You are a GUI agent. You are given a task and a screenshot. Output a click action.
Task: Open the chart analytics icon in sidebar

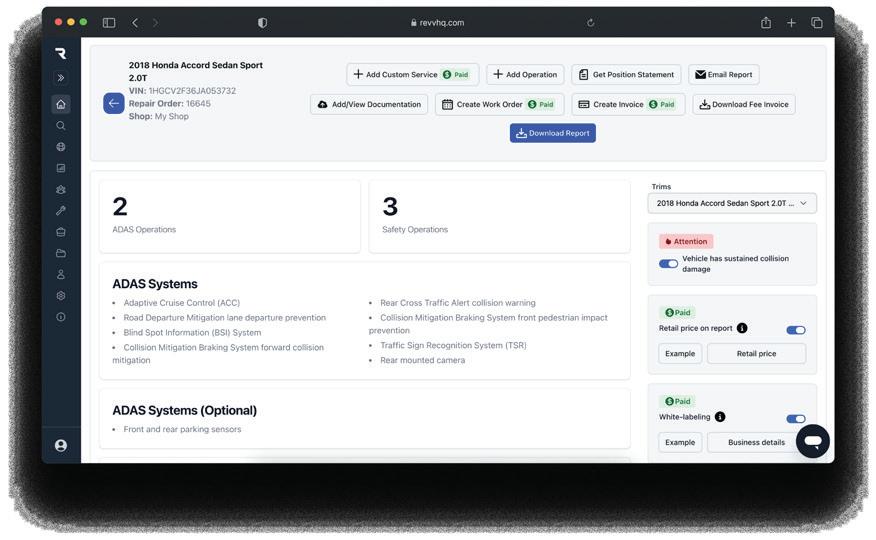(61, 168)
